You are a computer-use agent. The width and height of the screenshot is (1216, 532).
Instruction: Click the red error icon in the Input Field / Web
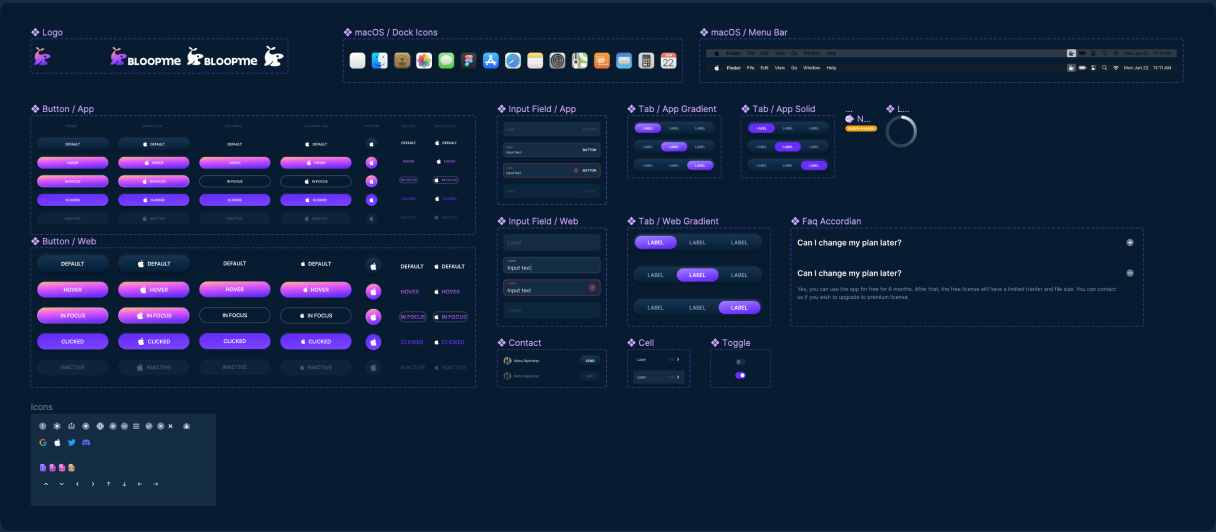coord(593,288)
